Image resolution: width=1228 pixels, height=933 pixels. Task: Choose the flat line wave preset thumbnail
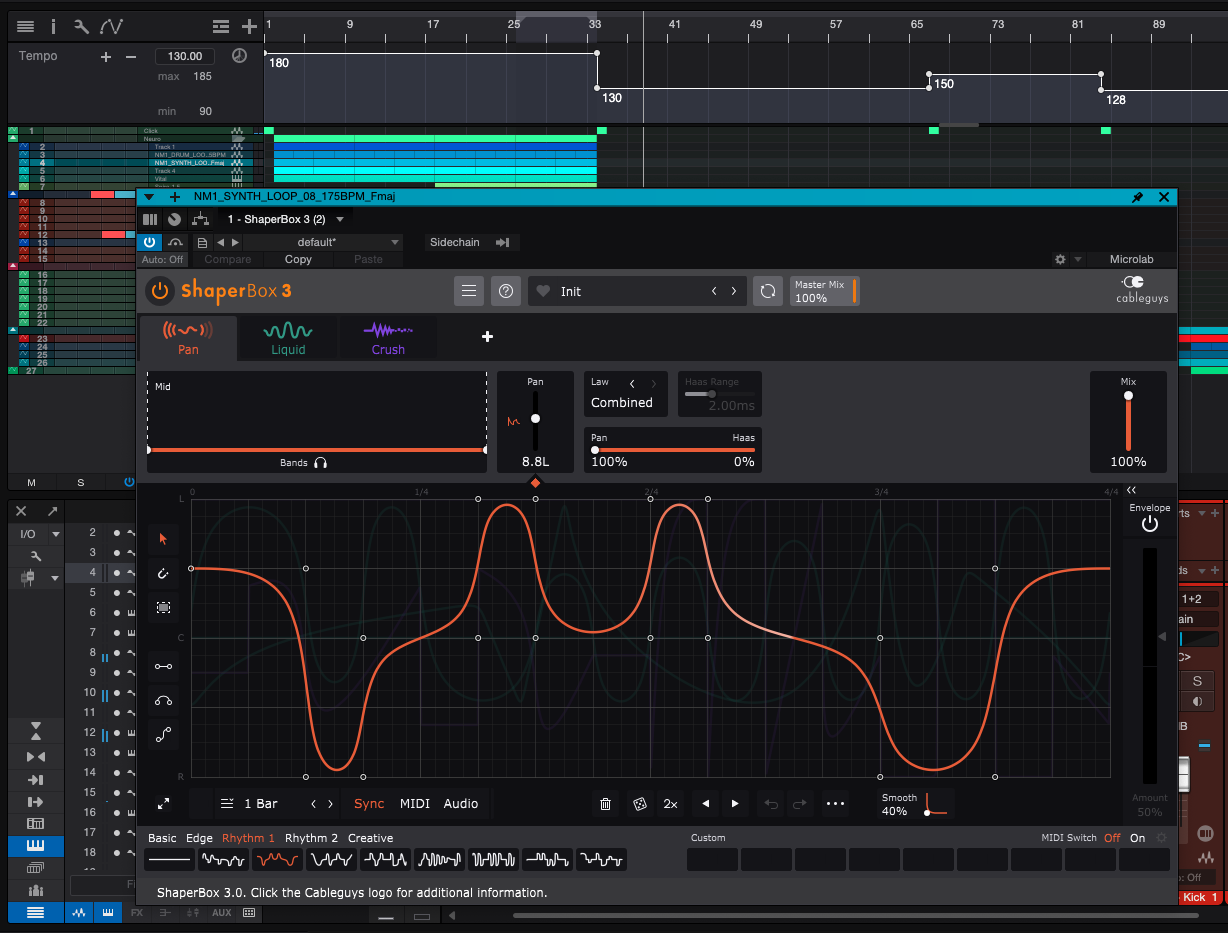[170, 859]
